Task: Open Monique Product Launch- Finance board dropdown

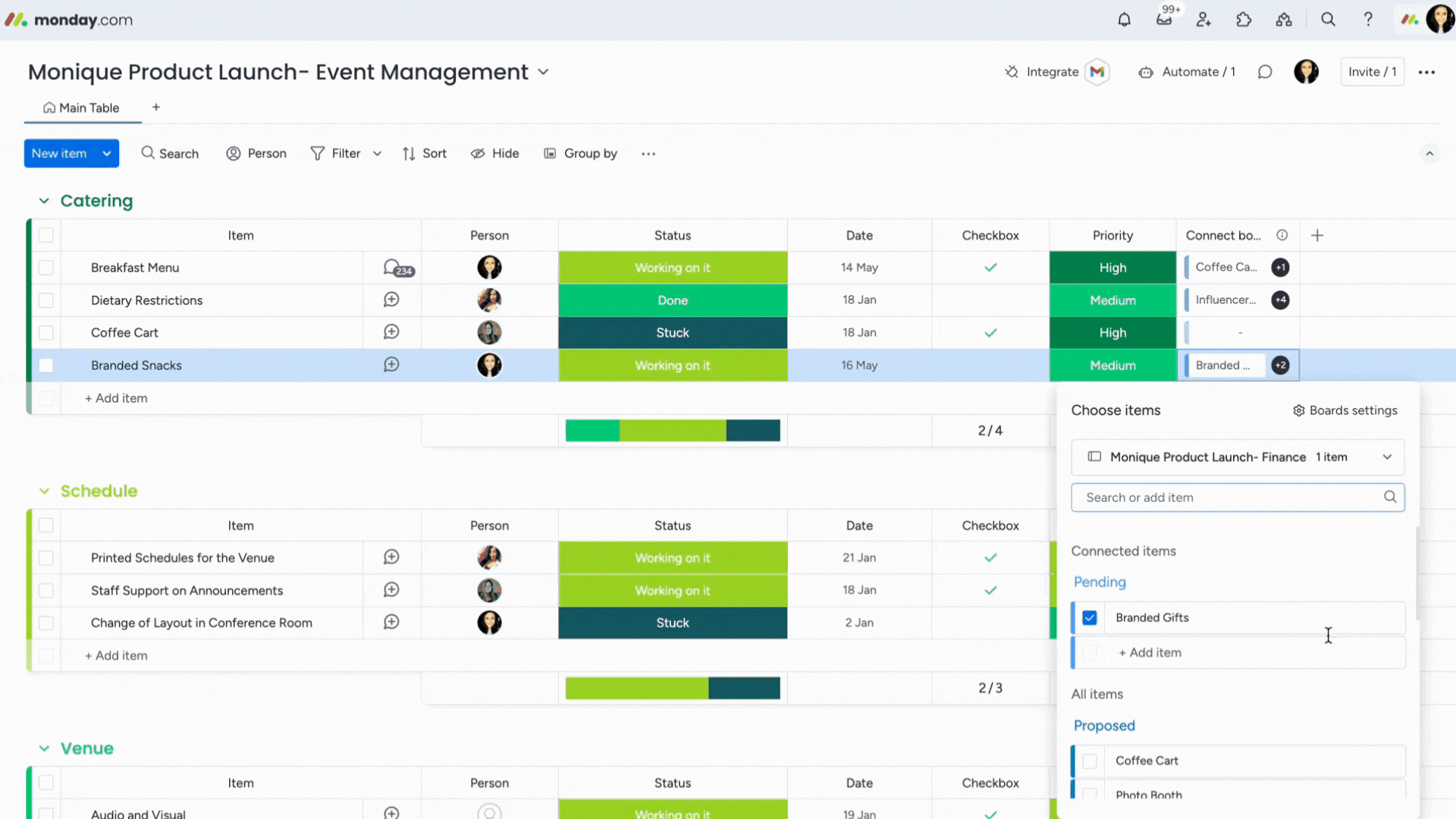Action: (1238, 457)
